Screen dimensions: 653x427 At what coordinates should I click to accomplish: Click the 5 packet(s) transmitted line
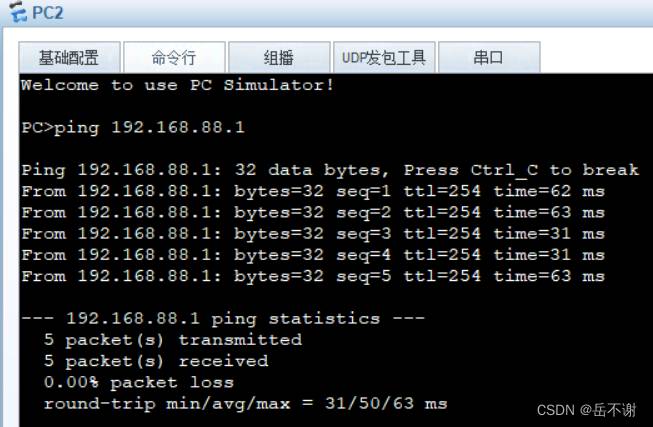[x=173, y=340]
